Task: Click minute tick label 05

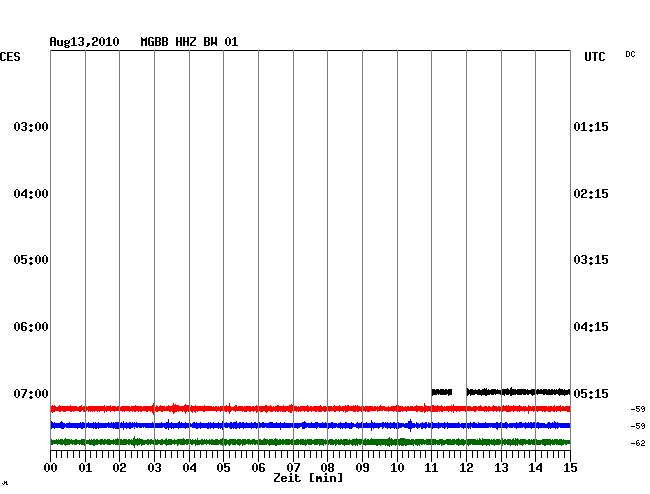Action: pyautogui.click(x=223, y=467)
